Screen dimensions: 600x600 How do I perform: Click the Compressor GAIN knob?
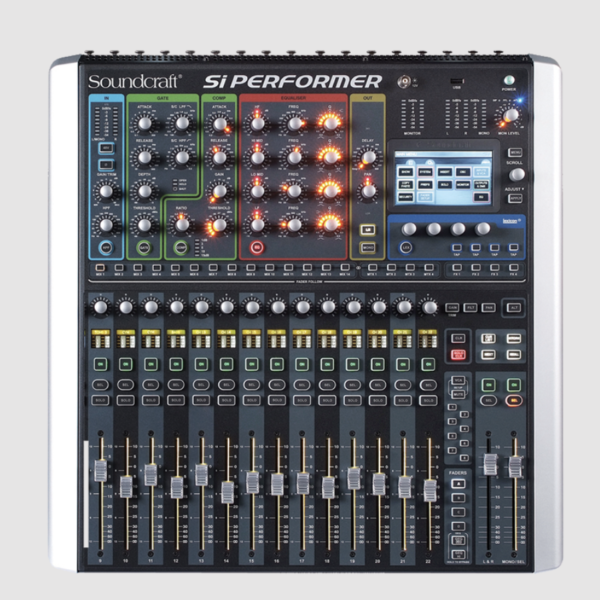pyautogui.click(x=219, y=191)
